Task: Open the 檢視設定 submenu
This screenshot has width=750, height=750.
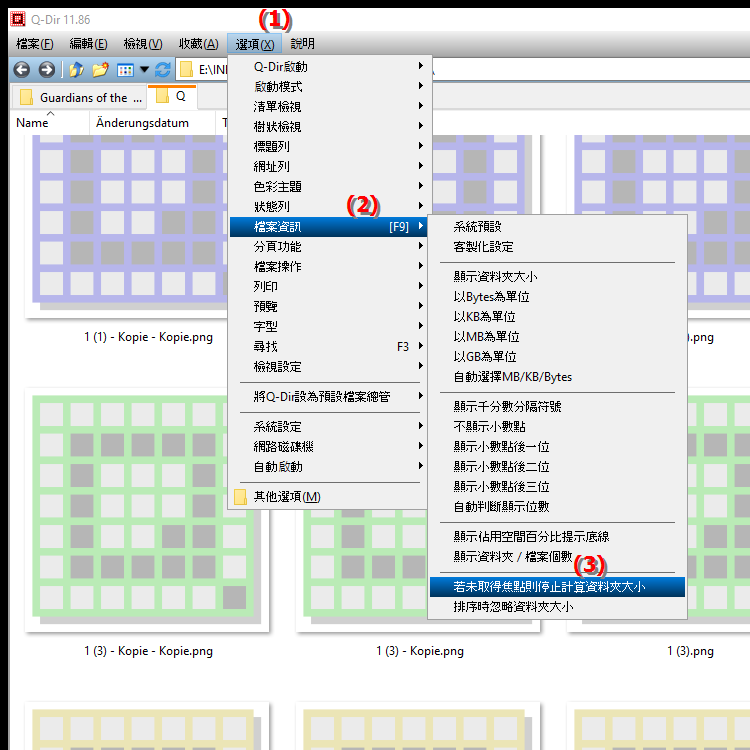Action: coord(330,367)
